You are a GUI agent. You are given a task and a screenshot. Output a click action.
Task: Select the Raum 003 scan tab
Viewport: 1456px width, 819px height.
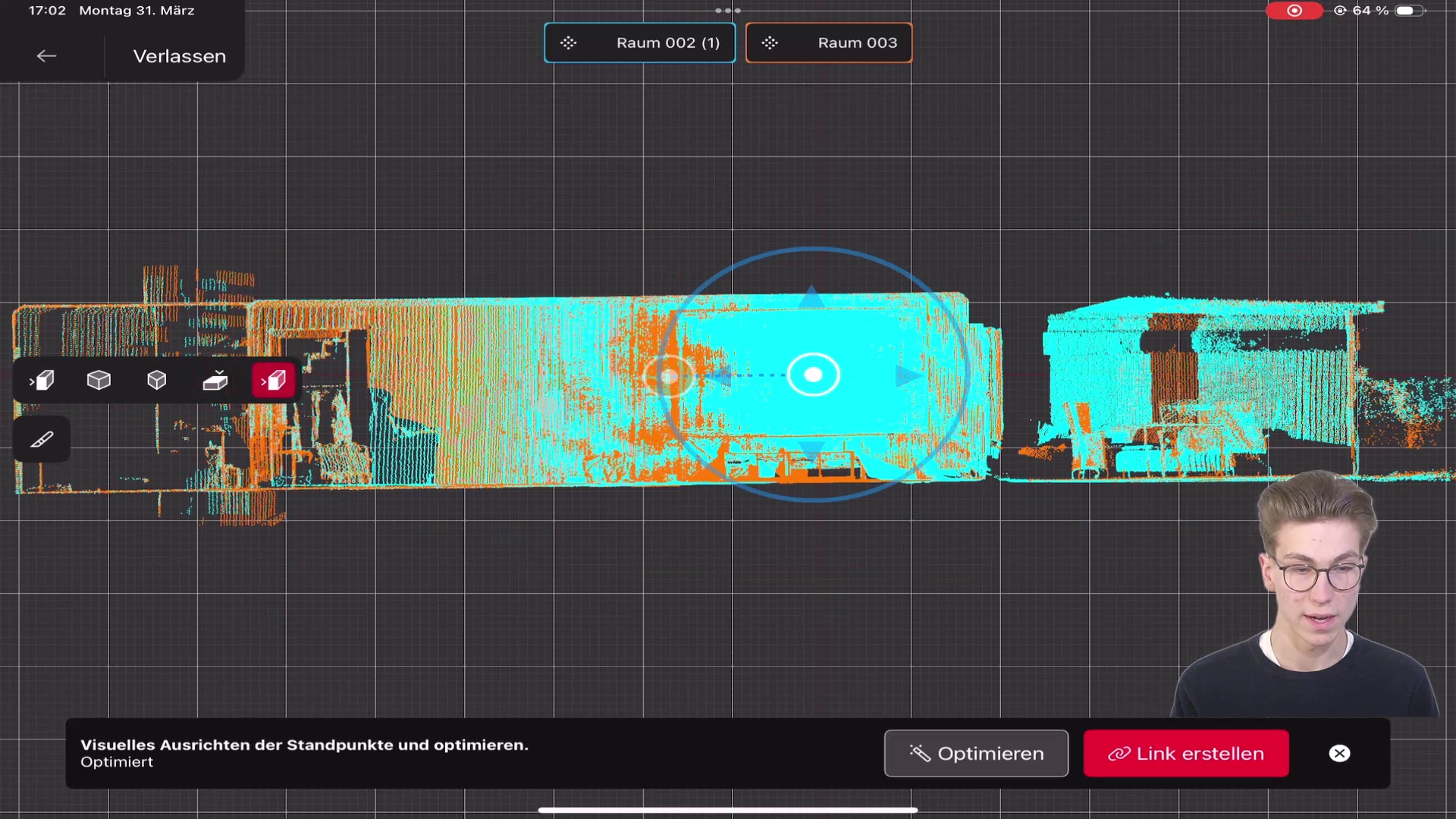tap(829, 43)
